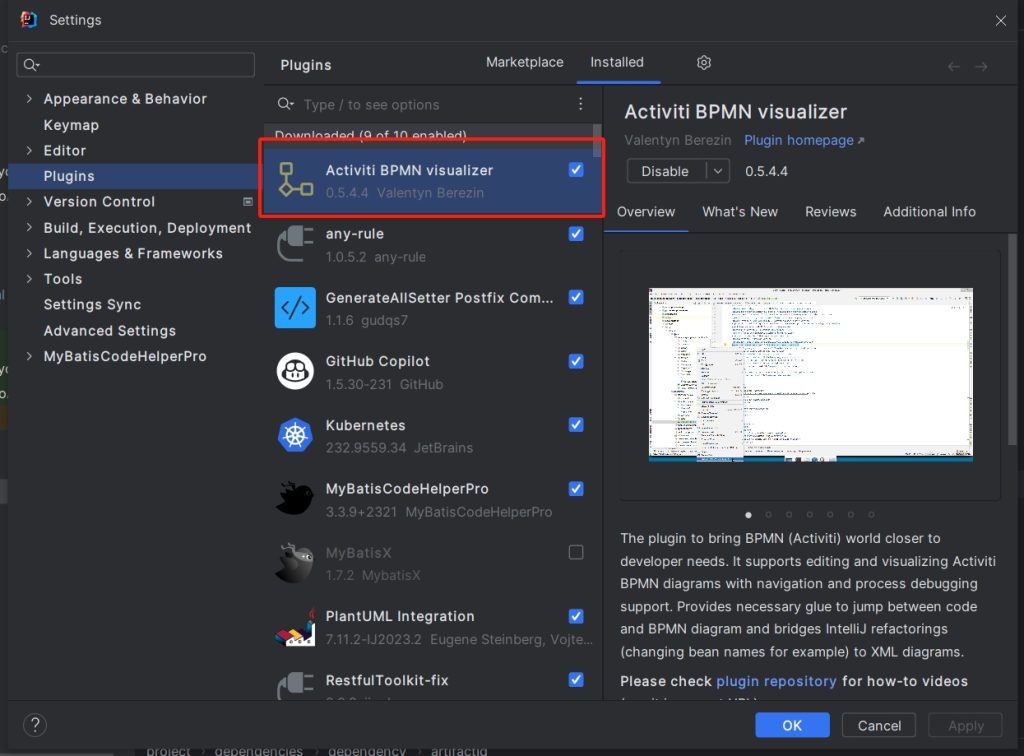
Task: Open the Disable button dropdown arrow
Action: (x=718, y=171)
